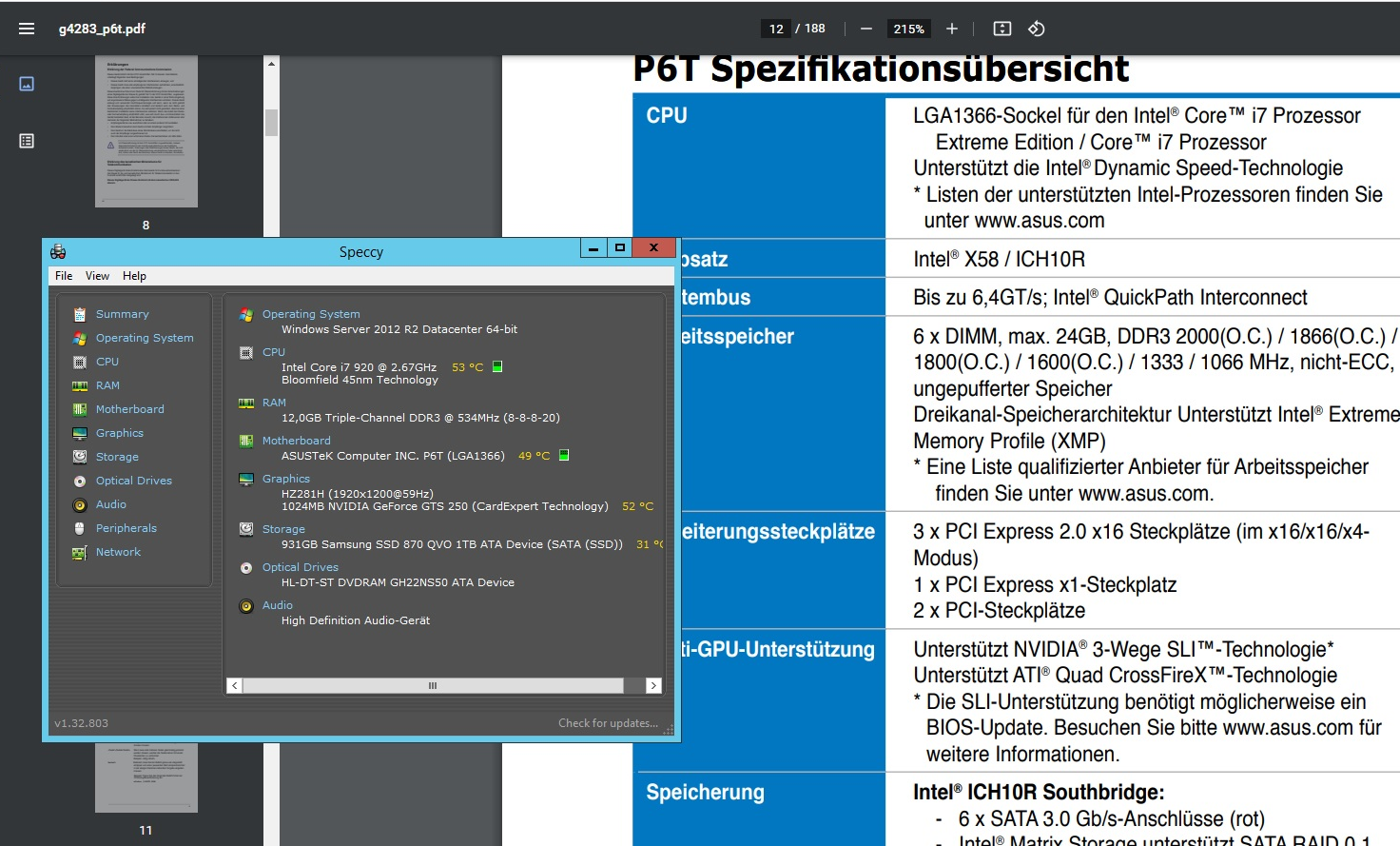Click Motherboard icon in summary pane
Screen dimensions: 1400x846
(x=246, y=441)
